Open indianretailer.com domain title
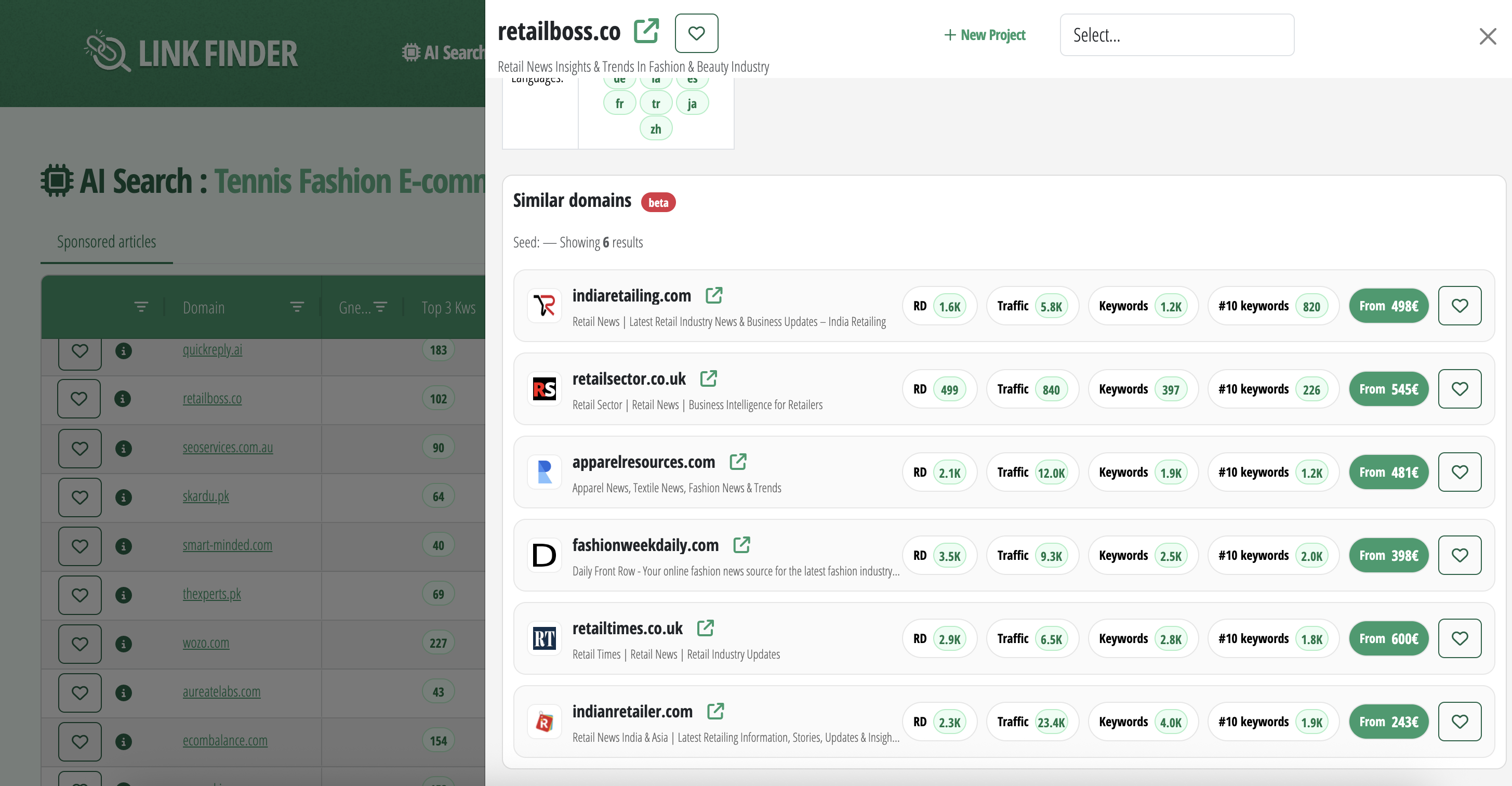This screenshot has height=786, width=1512. pos(632,712)
